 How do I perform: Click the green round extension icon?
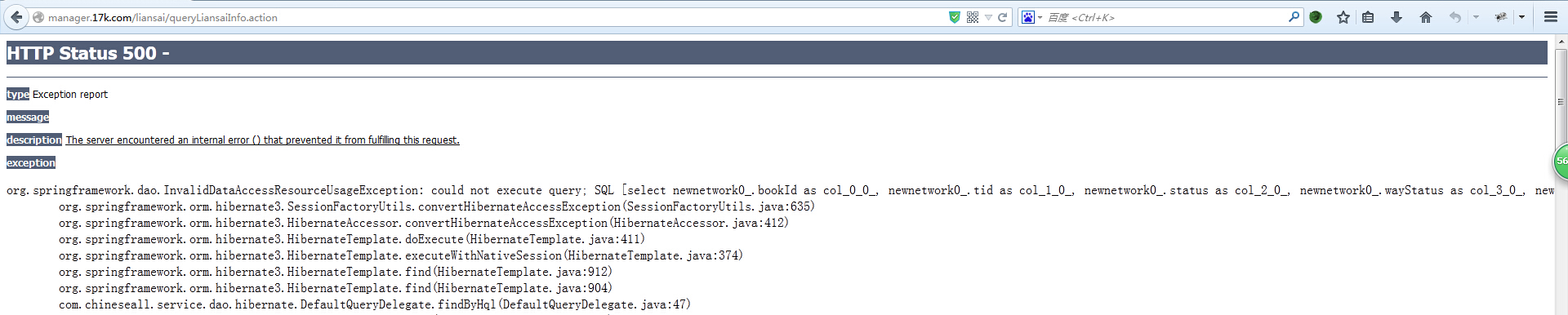1316,17
